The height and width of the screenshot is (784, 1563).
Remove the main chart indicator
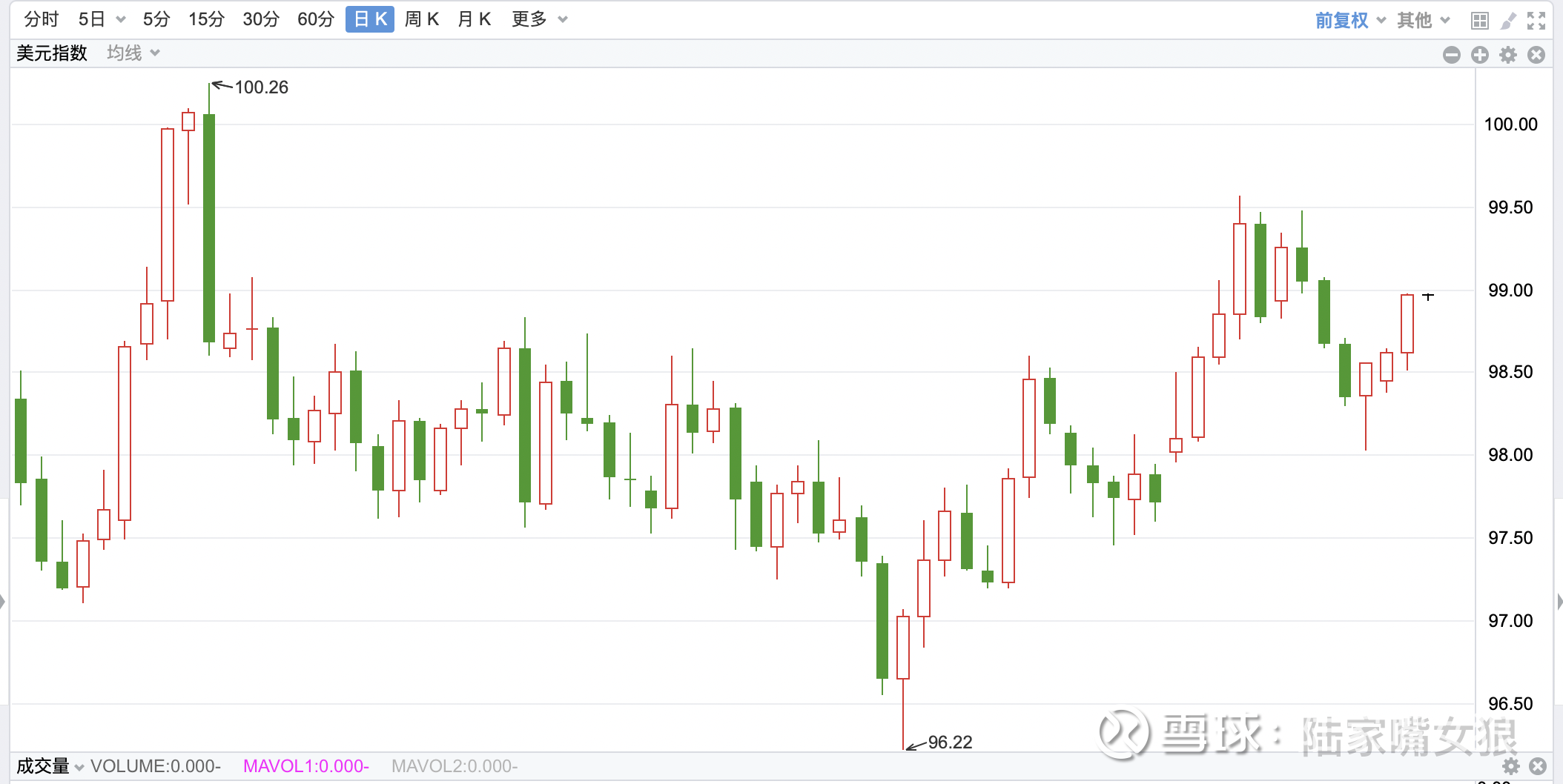coord(1536,55)
